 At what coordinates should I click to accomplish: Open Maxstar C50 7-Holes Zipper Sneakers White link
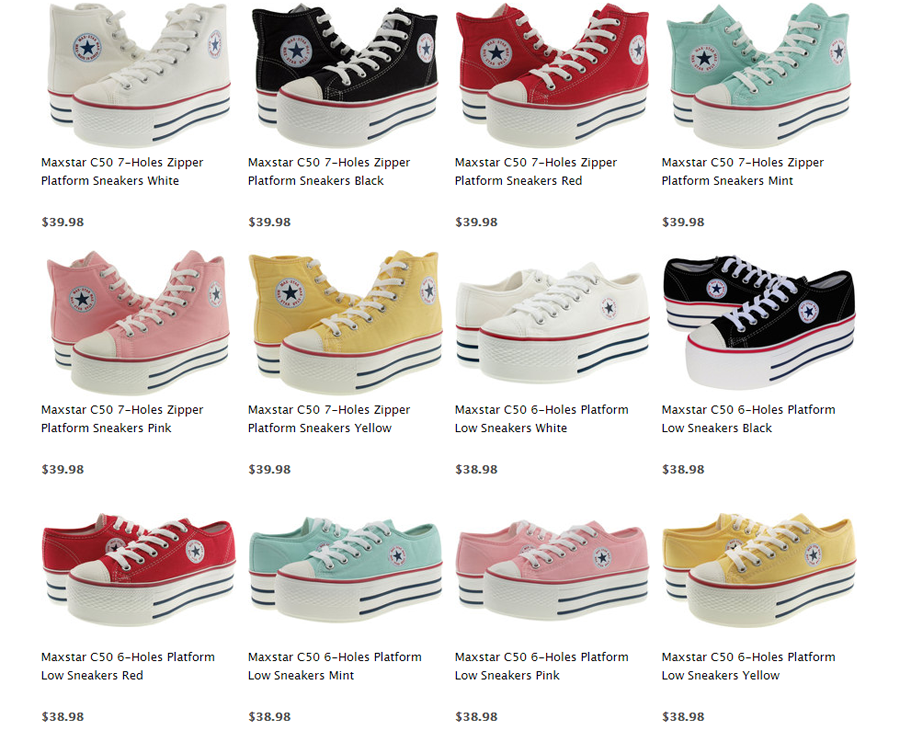click(122, 172)
